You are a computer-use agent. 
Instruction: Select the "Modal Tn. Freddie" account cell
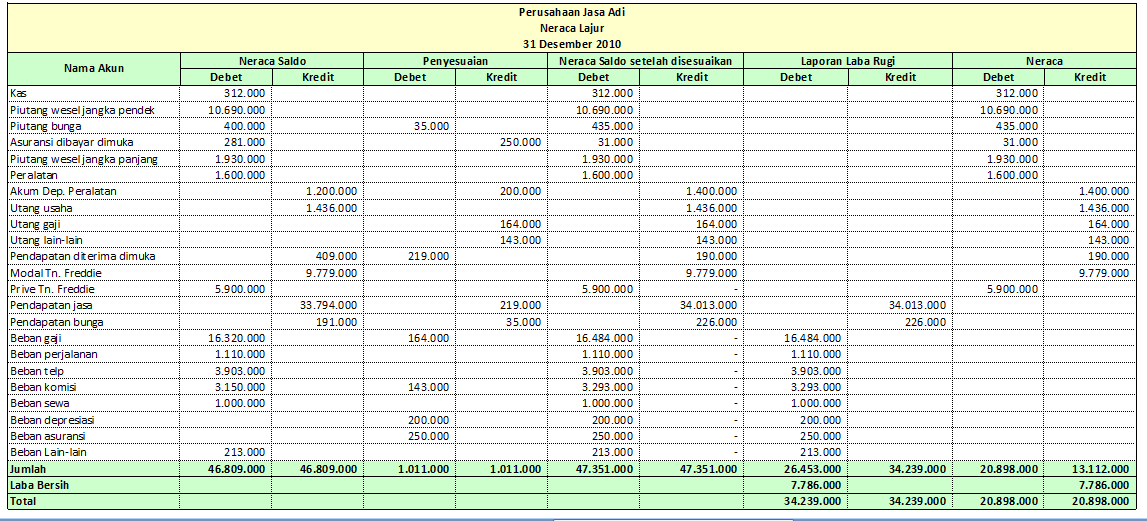point(94,273)
